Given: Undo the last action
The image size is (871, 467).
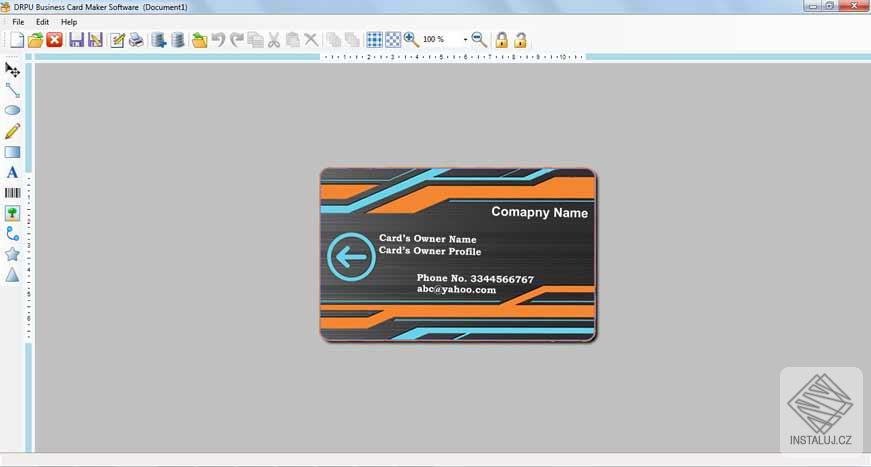Looking at the screenshot, I should 218,40.
